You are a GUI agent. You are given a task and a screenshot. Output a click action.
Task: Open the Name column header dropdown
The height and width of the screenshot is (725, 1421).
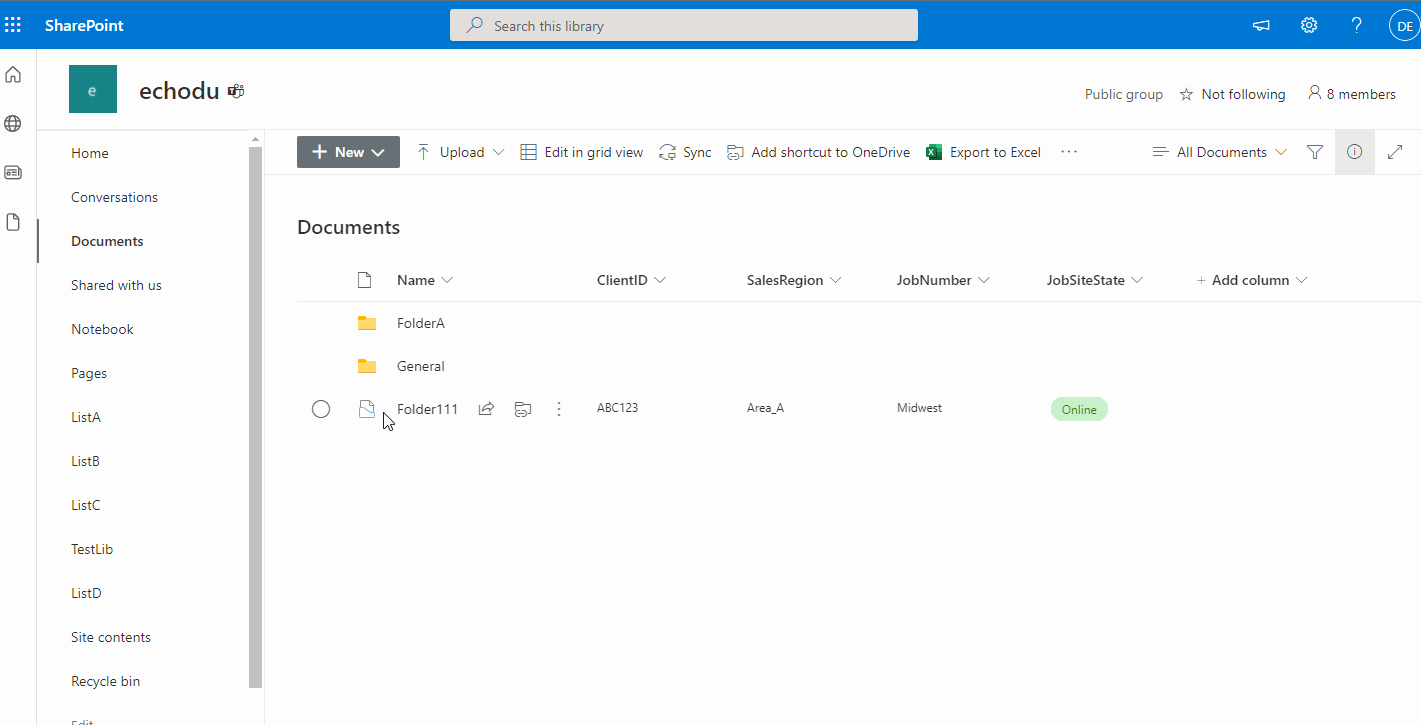point(425,280)
